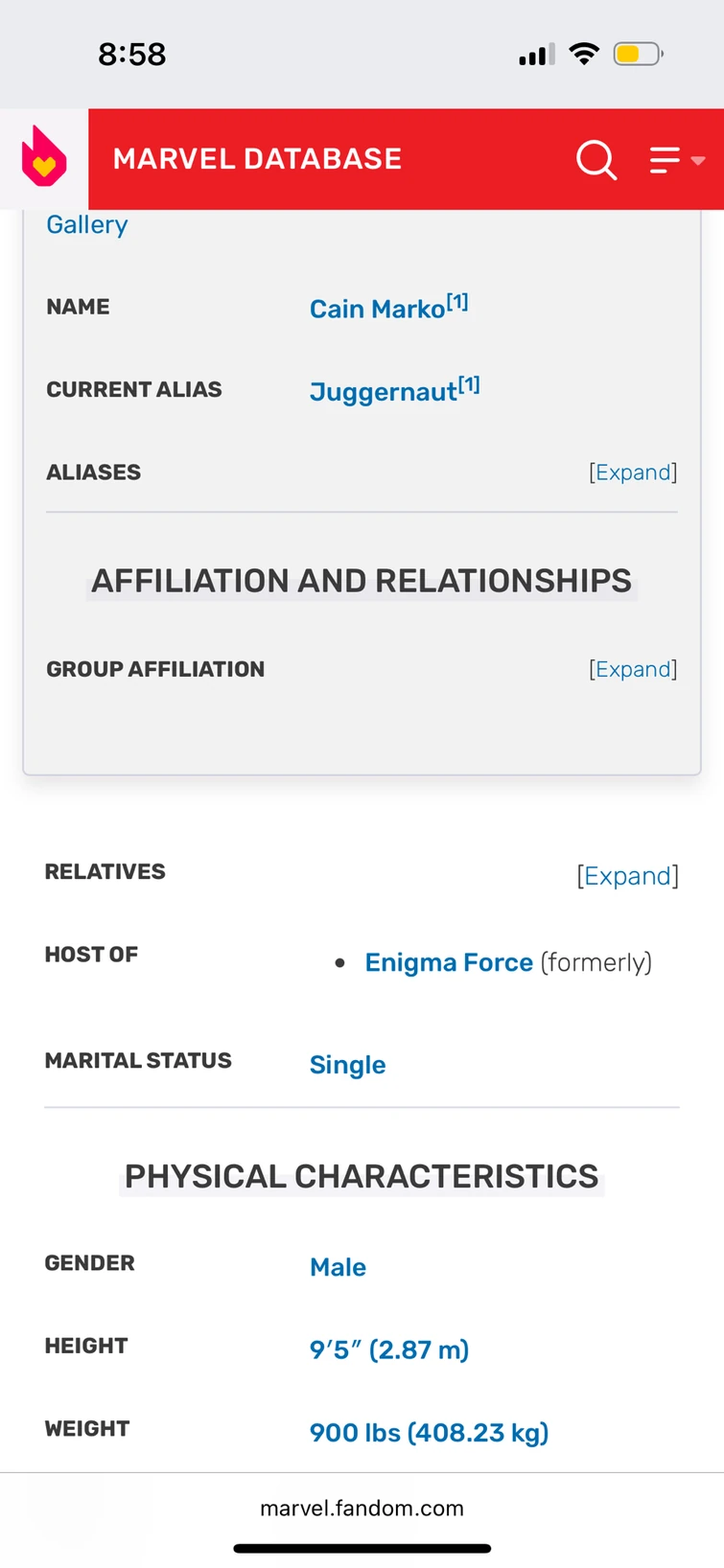Tap the battery indicator icon
The width and height of the screenshot is (724, 1568).
tap(638, 54)
